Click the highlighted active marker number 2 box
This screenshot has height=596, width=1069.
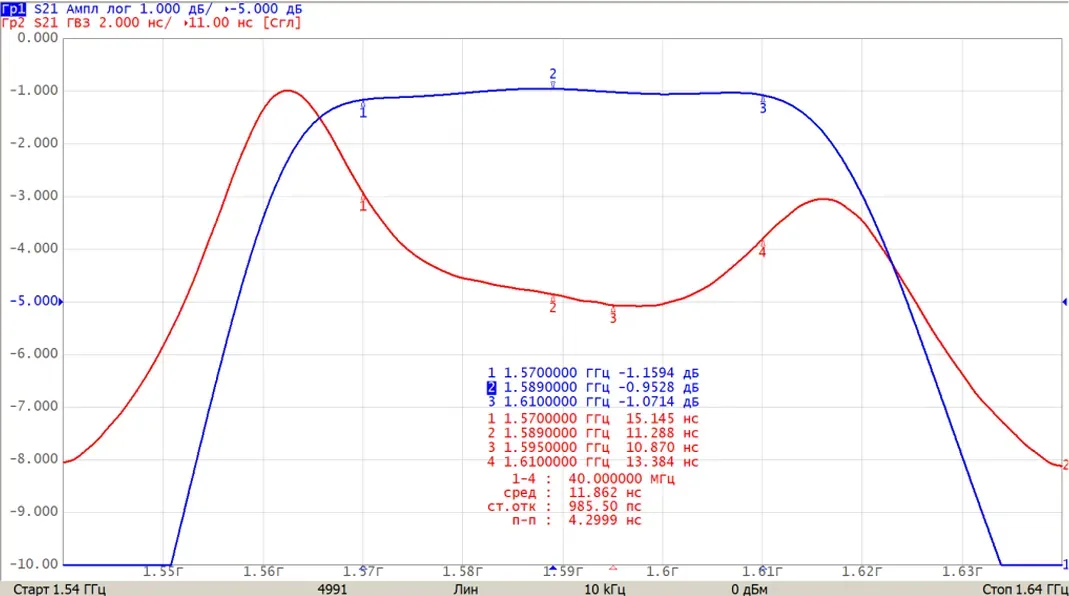pos(492,387)
